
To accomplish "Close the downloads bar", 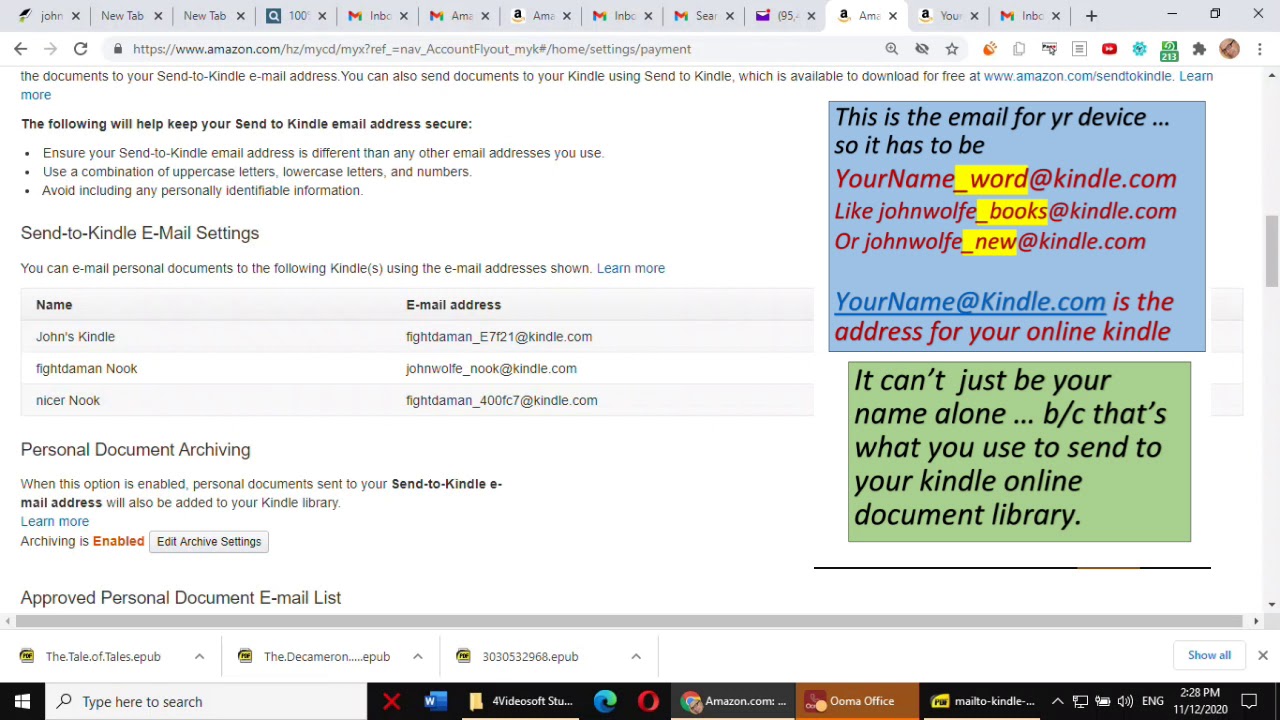I will [1262, 655].
